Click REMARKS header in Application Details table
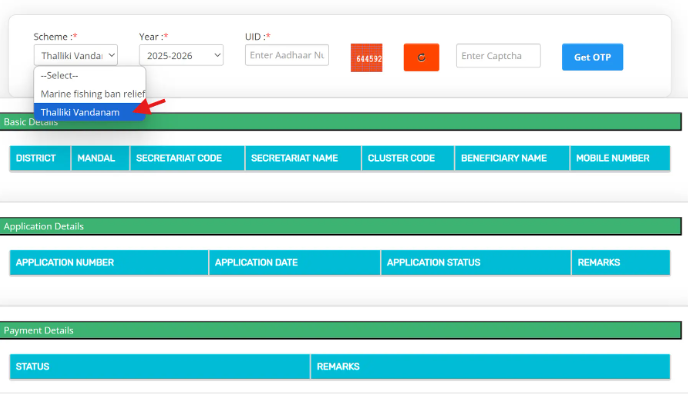688x394 pixels. (621, 262)
